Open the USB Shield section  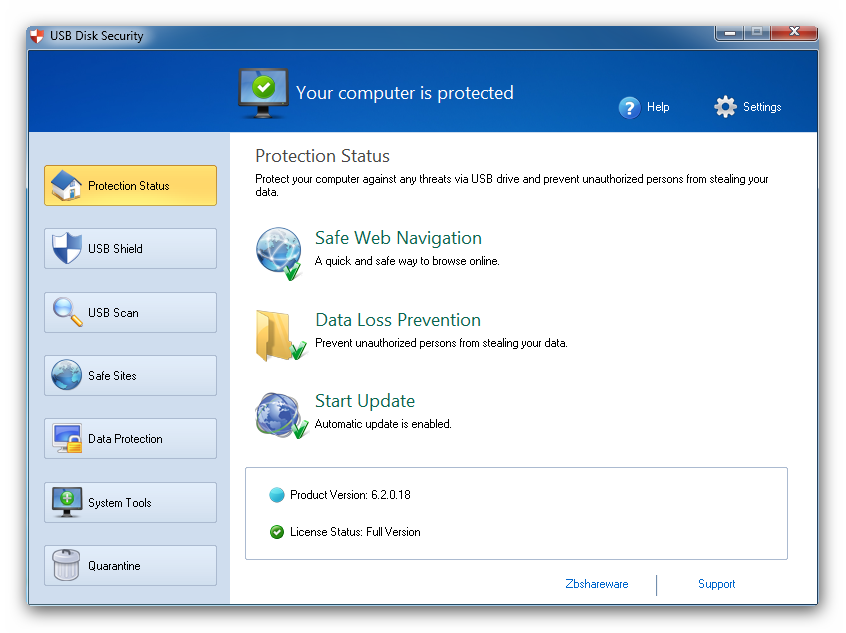131,249
